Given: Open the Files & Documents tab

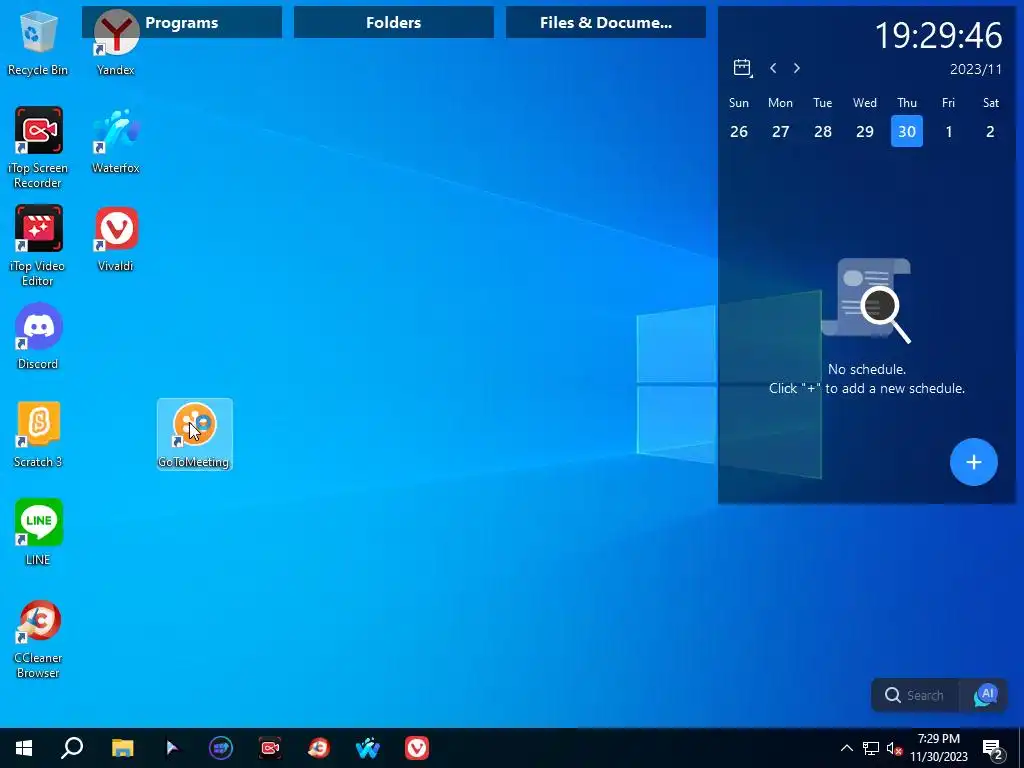Looking at the screenshot, I should 605,22.
